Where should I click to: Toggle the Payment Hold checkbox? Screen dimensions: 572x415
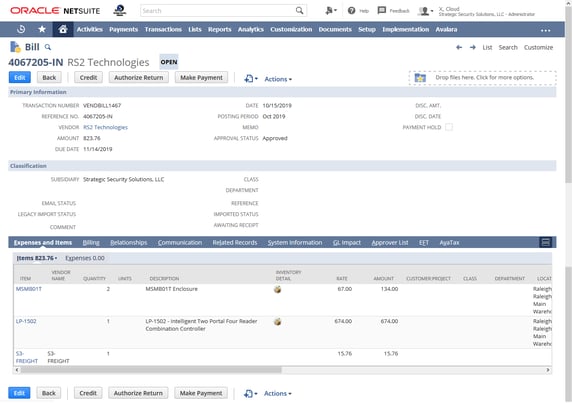449,127
